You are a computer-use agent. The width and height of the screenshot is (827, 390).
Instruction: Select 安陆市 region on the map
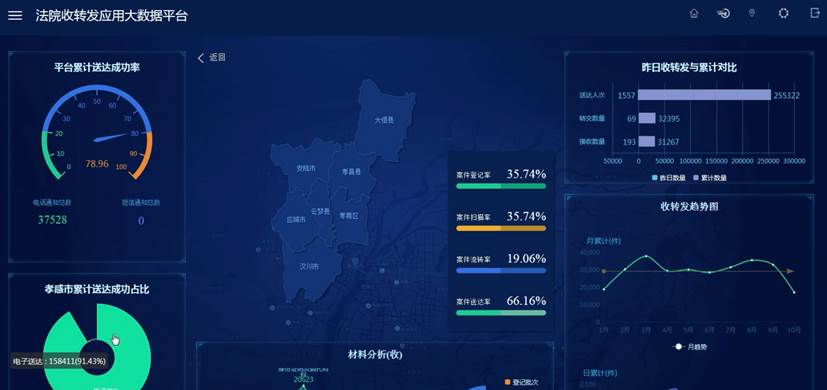pyautogui.click(x=305, y=168)
